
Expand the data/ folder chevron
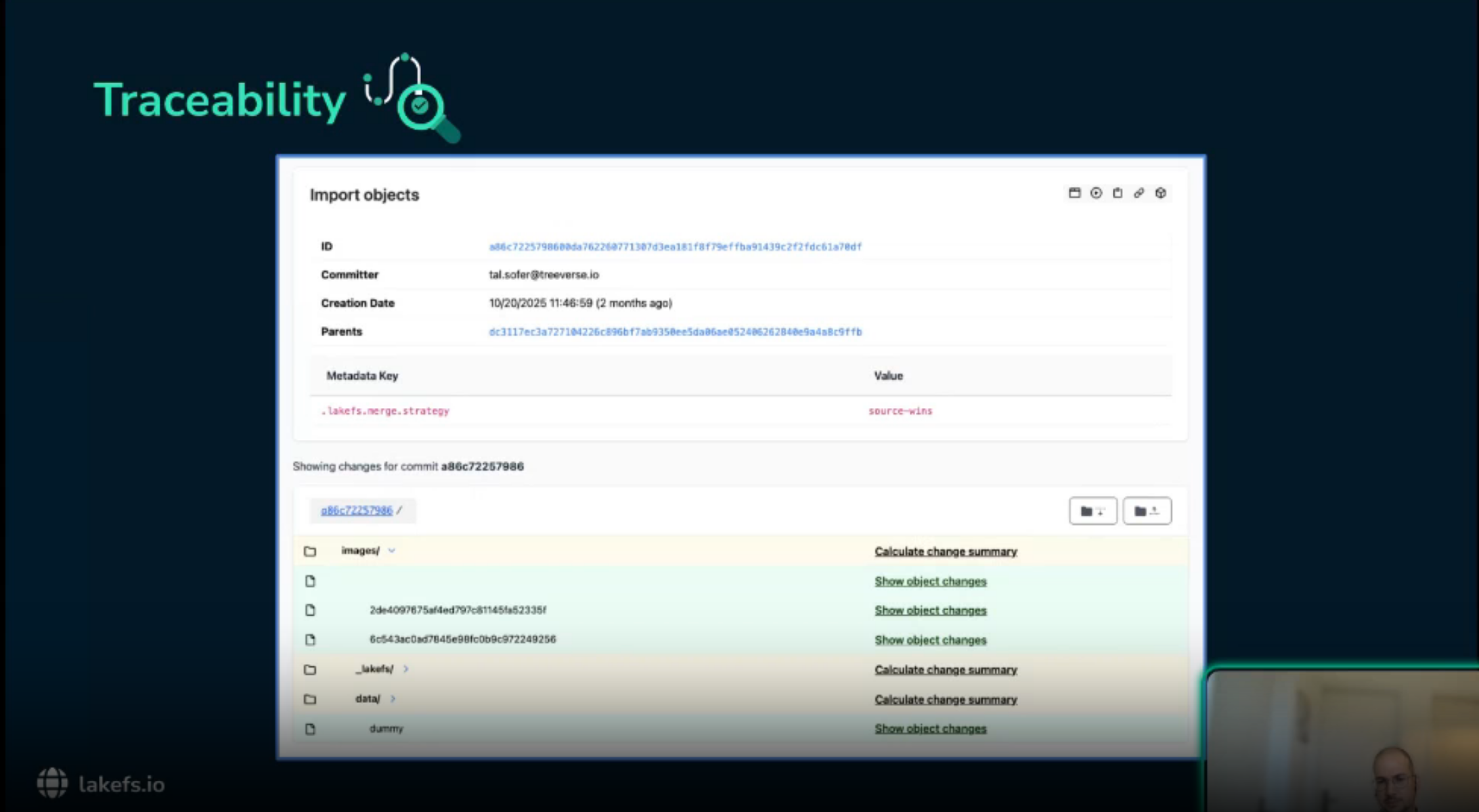coord(393,698)
